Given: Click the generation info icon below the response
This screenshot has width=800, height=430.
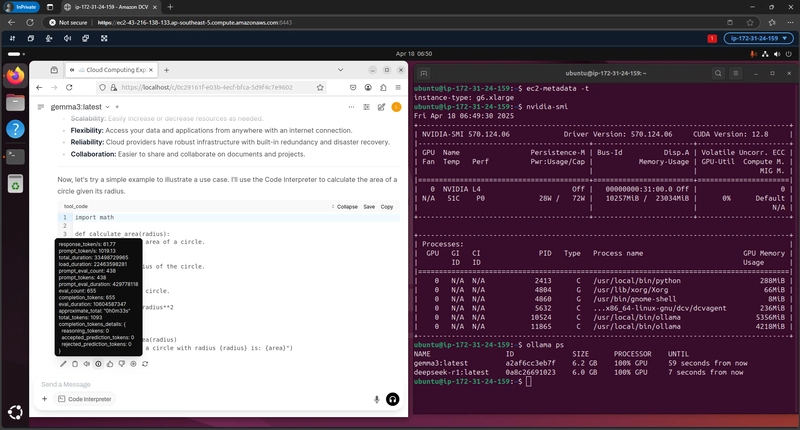Looking at the screenshot, I should click(x=98, y=364).
